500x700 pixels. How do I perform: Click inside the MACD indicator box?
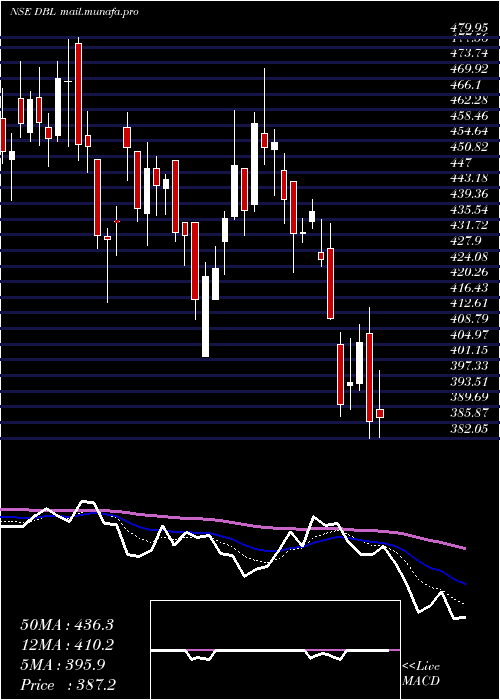(x=275, y=650)
